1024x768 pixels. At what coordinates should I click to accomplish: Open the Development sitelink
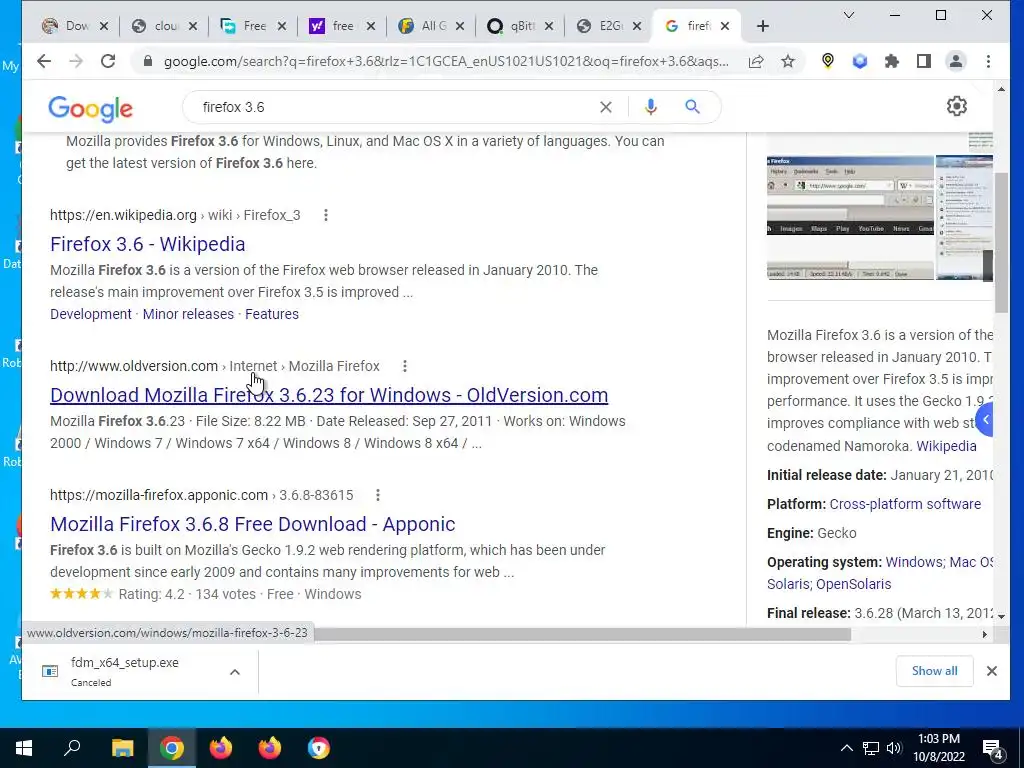(91, 314)
